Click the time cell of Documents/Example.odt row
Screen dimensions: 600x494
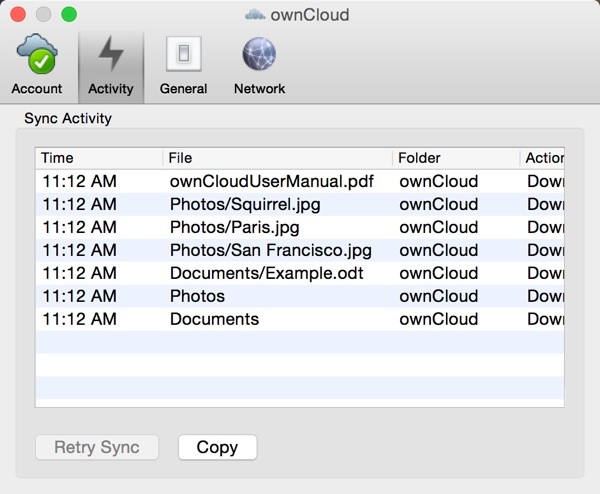pos(80,273)
